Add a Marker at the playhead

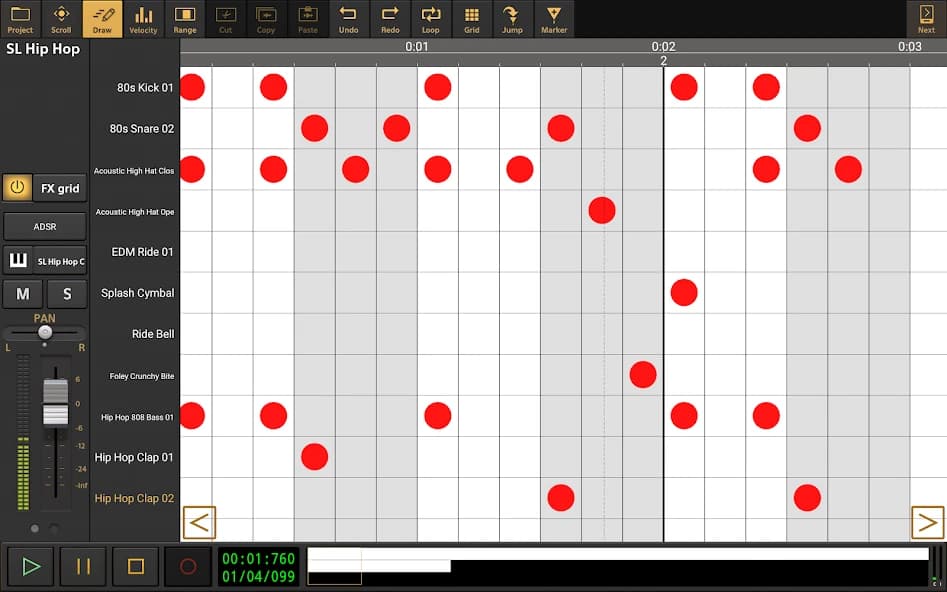[x=553, y=18]
